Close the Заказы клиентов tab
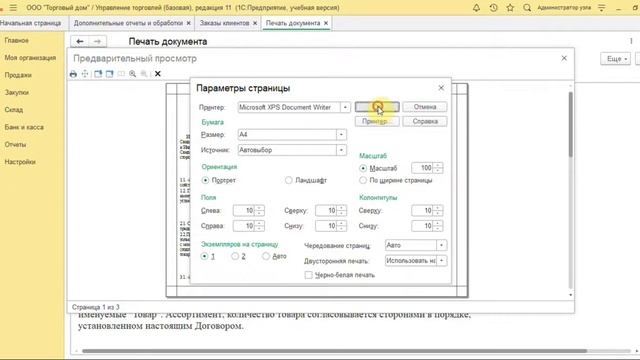The width and height of the screenshot is (640, 360). [x=255, y=23]
